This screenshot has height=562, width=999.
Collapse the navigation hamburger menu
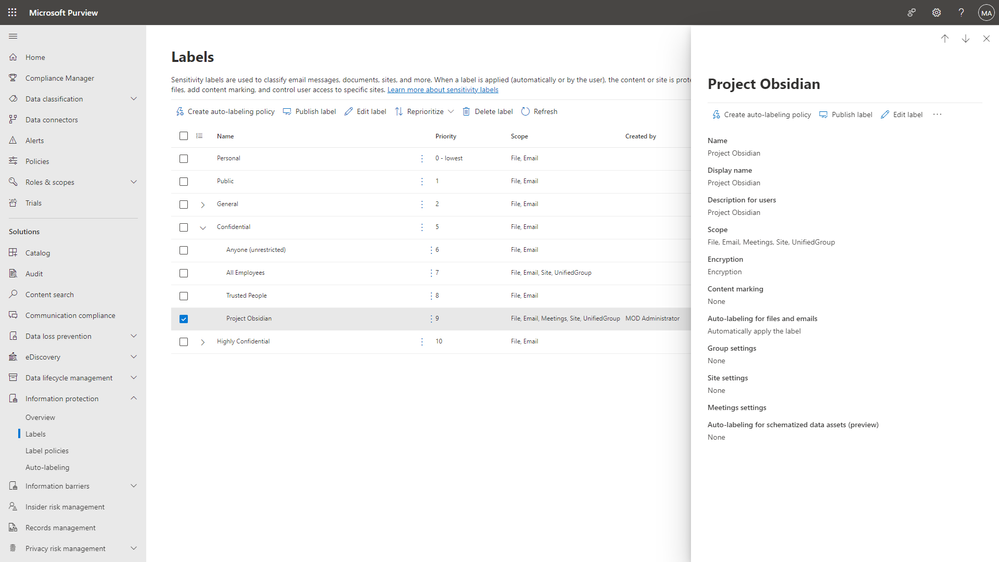point(13,36)
